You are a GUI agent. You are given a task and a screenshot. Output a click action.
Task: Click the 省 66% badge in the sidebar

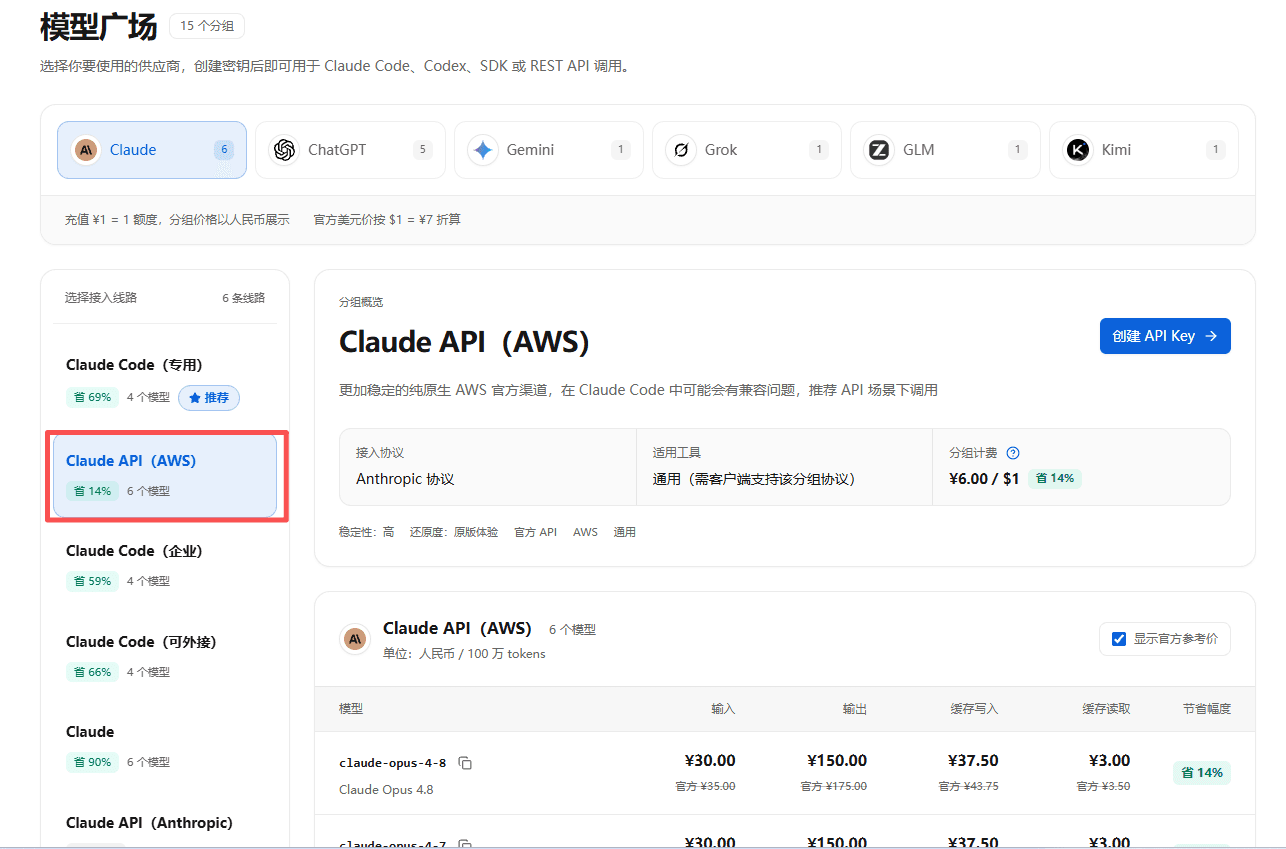coord(92,672)
